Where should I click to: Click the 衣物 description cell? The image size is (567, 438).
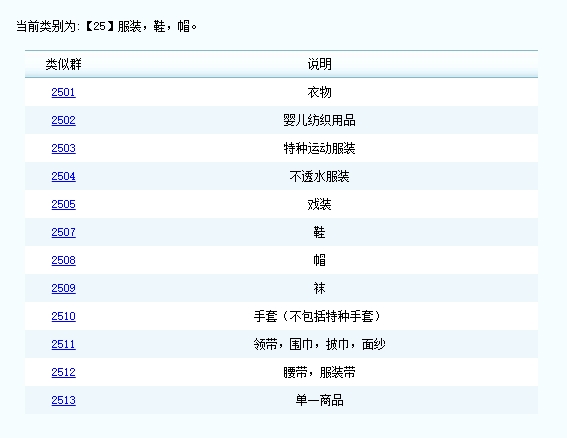[319, 92]
